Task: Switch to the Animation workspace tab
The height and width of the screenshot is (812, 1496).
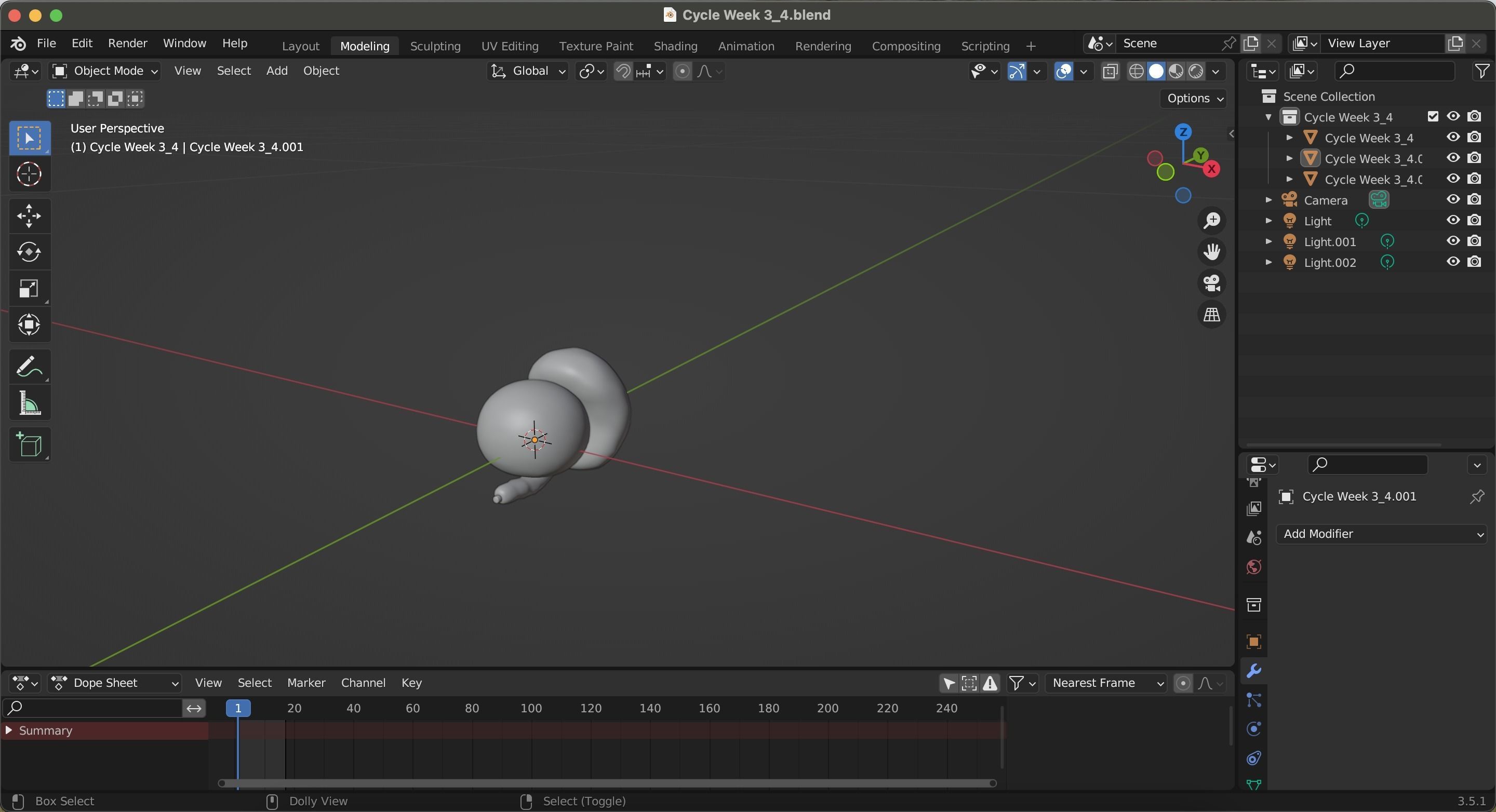Action: point(746,46)
